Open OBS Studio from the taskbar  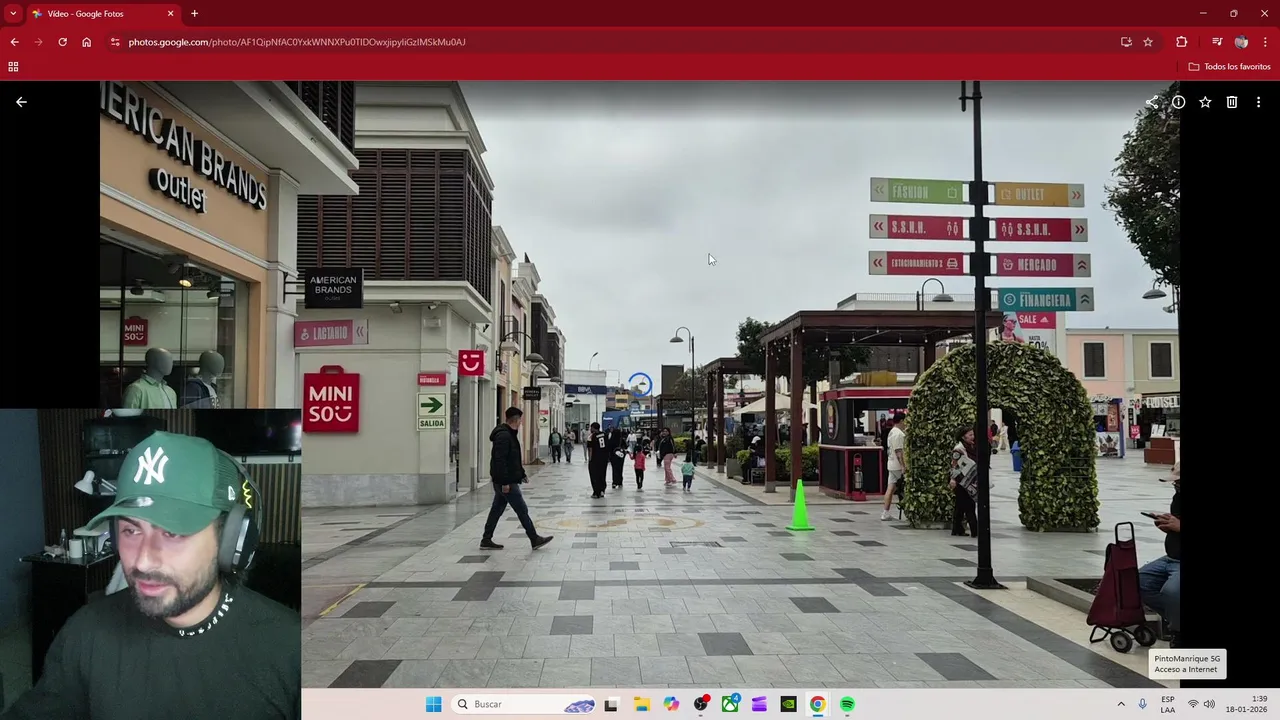701,704
